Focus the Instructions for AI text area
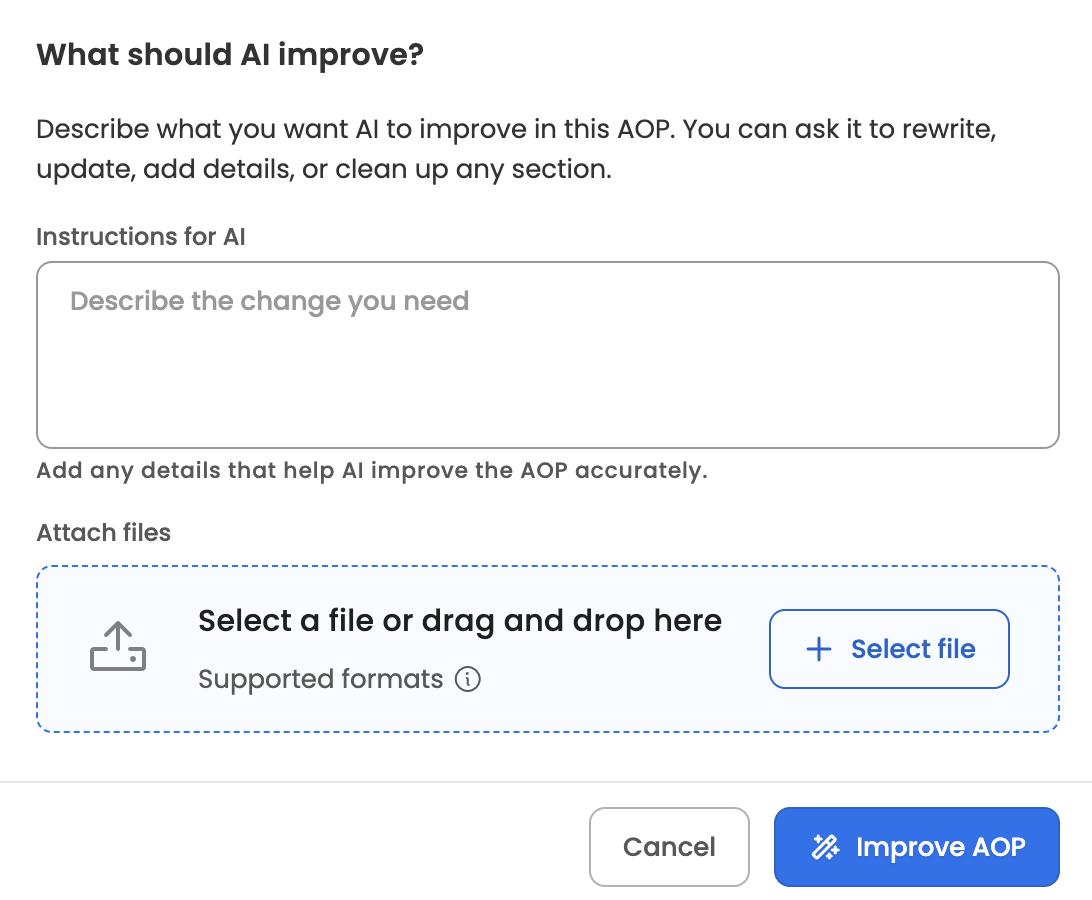This screenshot has height=900, width=1092. coord(548,355)
